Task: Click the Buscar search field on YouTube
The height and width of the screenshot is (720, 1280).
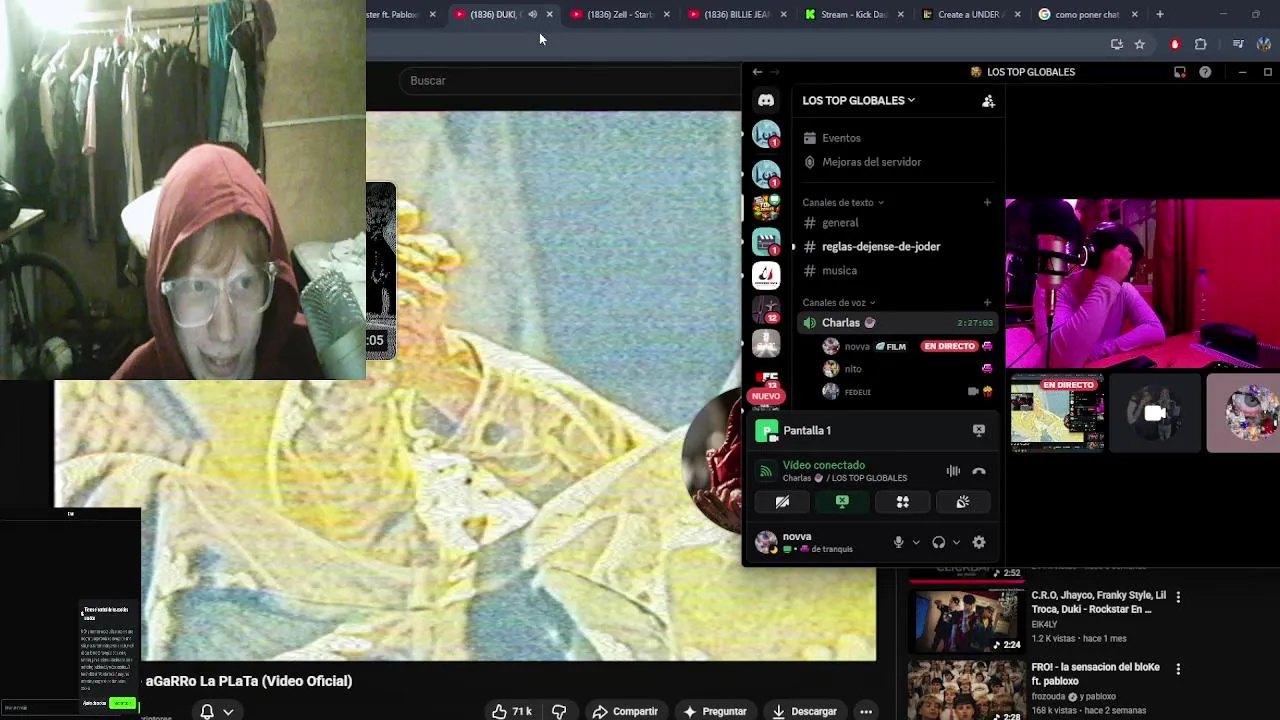Action: coord(570,80)
